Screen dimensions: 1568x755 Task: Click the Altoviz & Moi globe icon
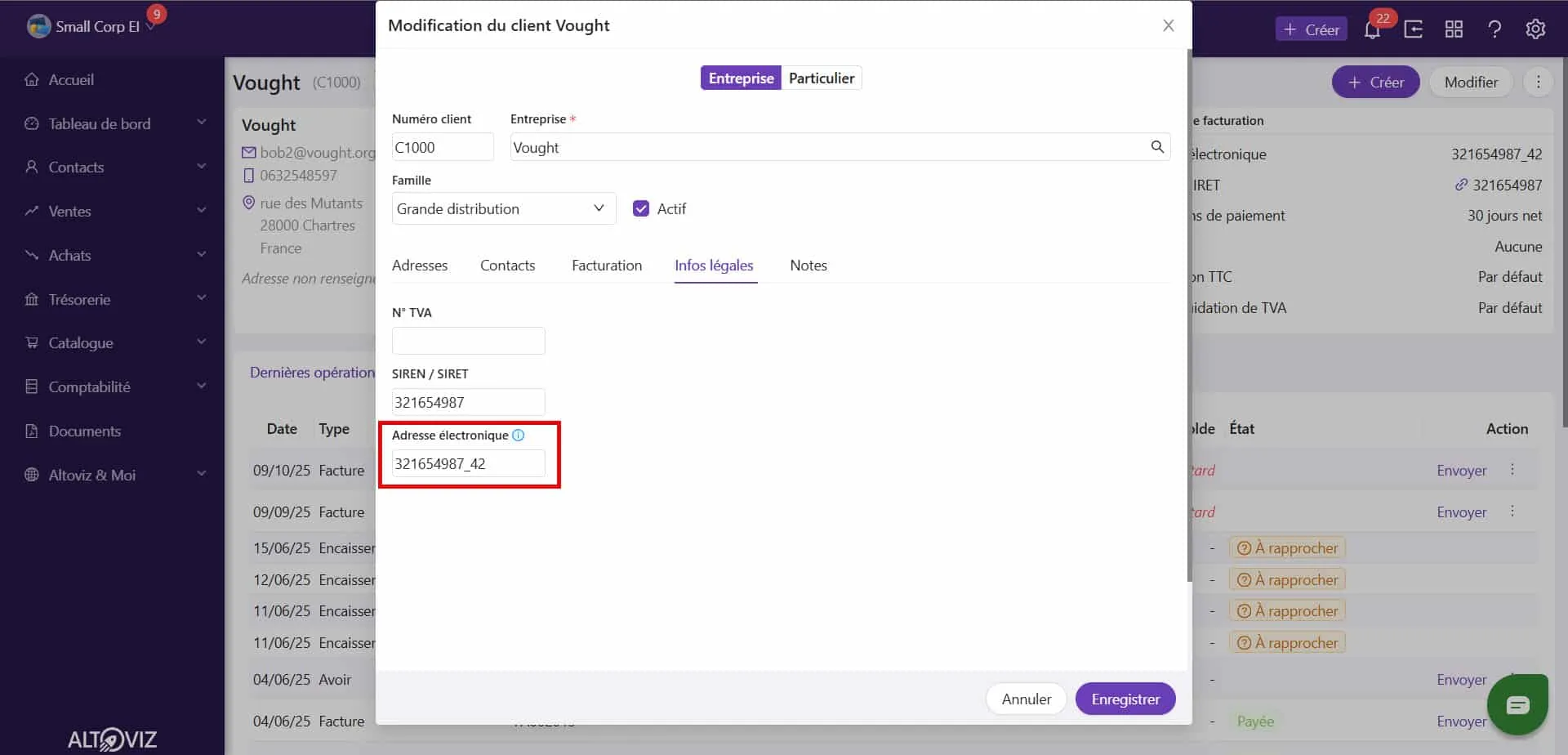32,475
